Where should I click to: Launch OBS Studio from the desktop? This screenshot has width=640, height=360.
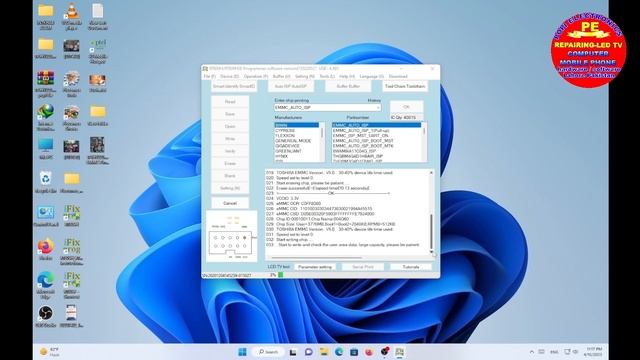pos(45,317)
